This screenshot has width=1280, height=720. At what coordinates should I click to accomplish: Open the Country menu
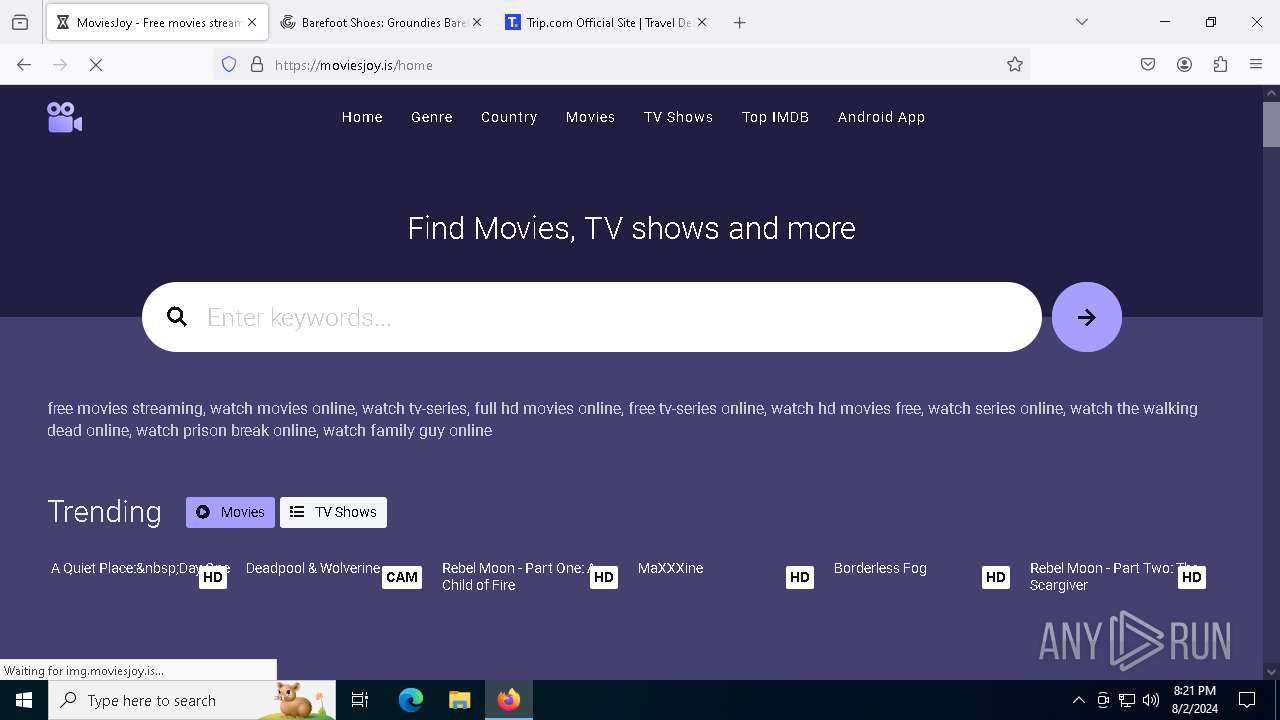[x=509, y=117]
